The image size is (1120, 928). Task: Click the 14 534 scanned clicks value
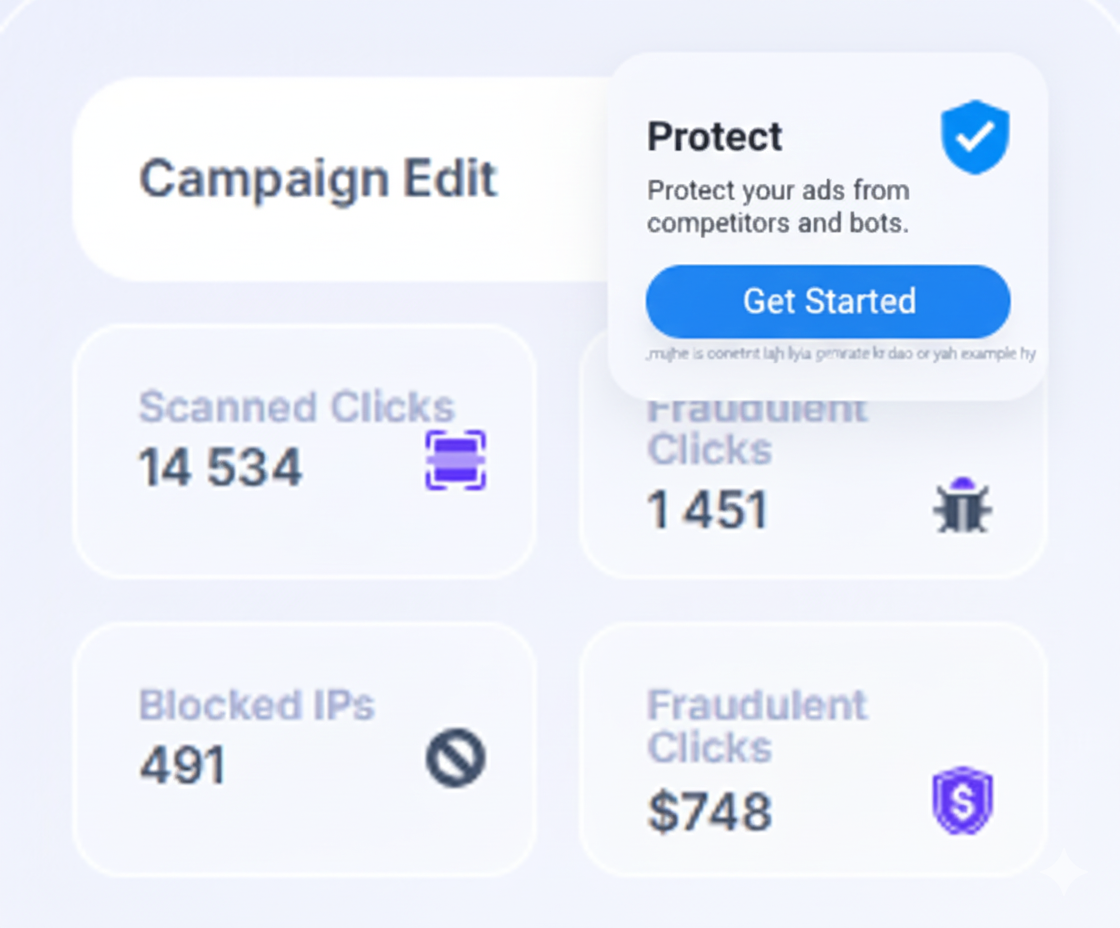coord(220,468)
